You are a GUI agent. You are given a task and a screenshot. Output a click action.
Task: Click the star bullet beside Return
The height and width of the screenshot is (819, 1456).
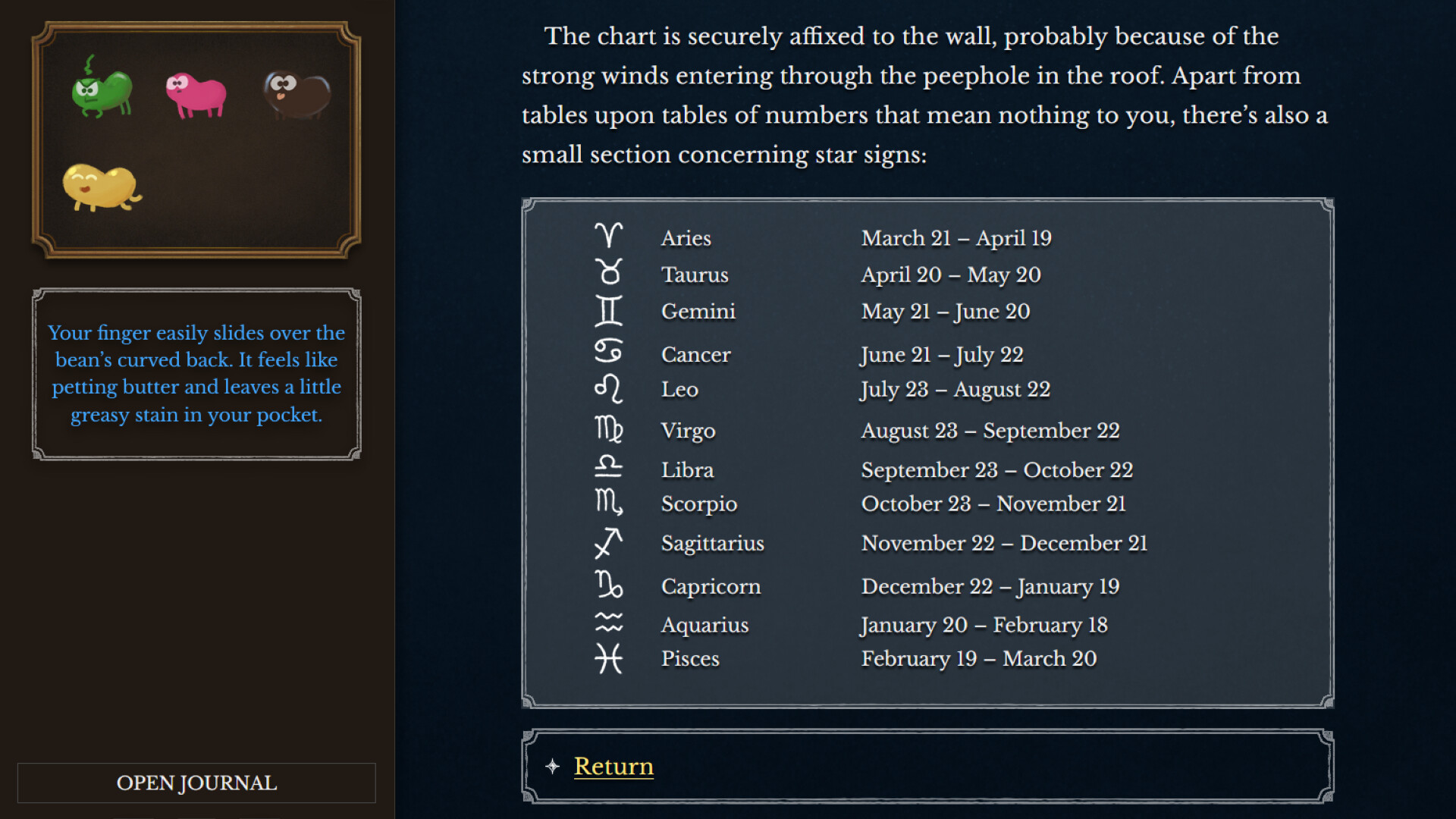click(x=553, y=767)
